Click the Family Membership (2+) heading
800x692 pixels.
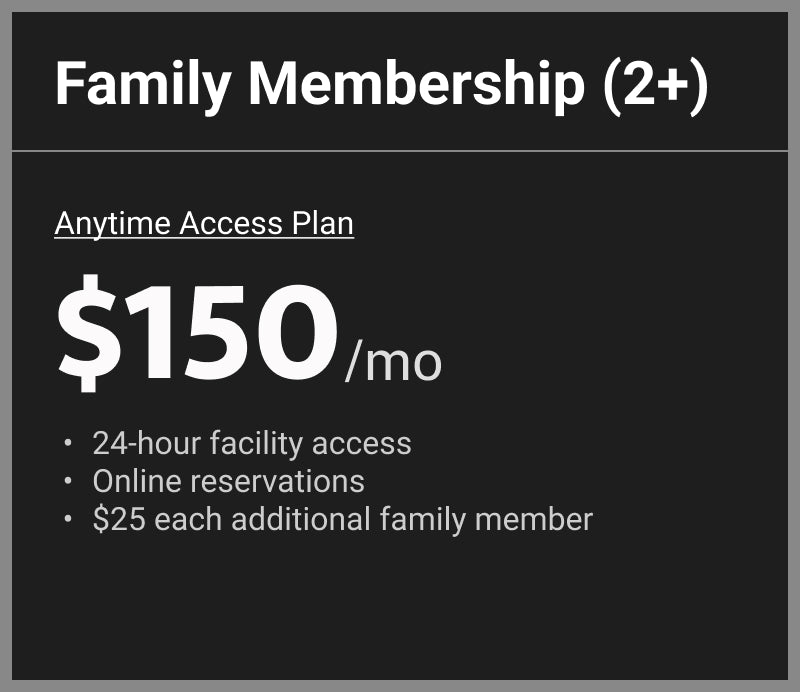381,83
